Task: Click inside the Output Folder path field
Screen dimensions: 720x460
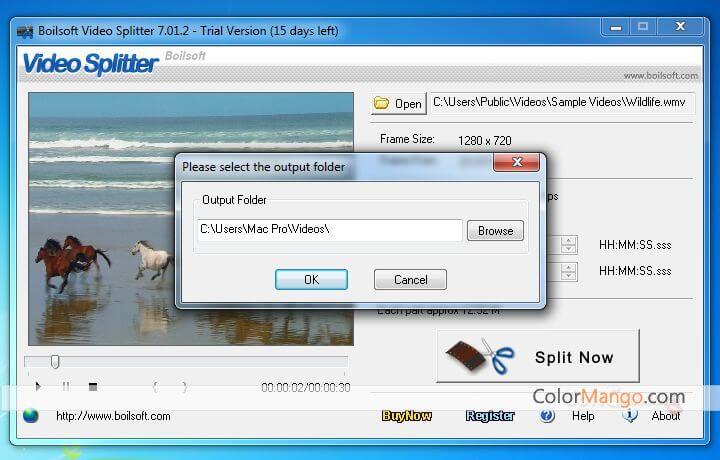Action: [x=330, y=230]
